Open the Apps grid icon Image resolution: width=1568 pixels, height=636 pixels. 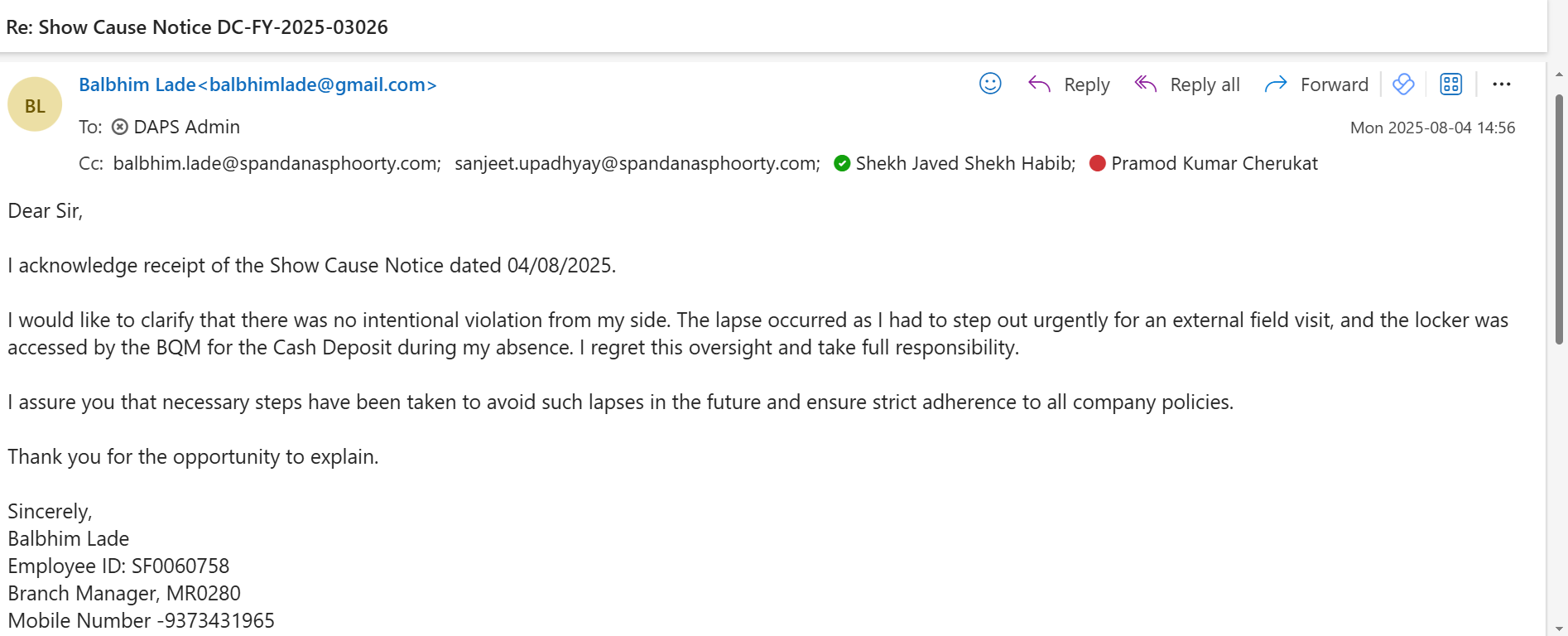pyautogui.click(x=1450, y=84)
